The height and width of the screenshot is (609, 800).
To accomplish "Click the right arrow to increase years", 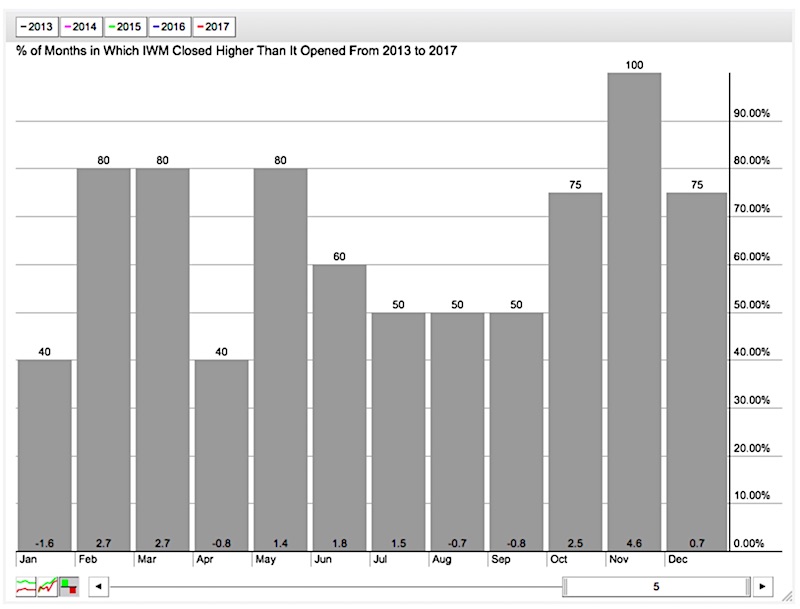I will point(763,587).
